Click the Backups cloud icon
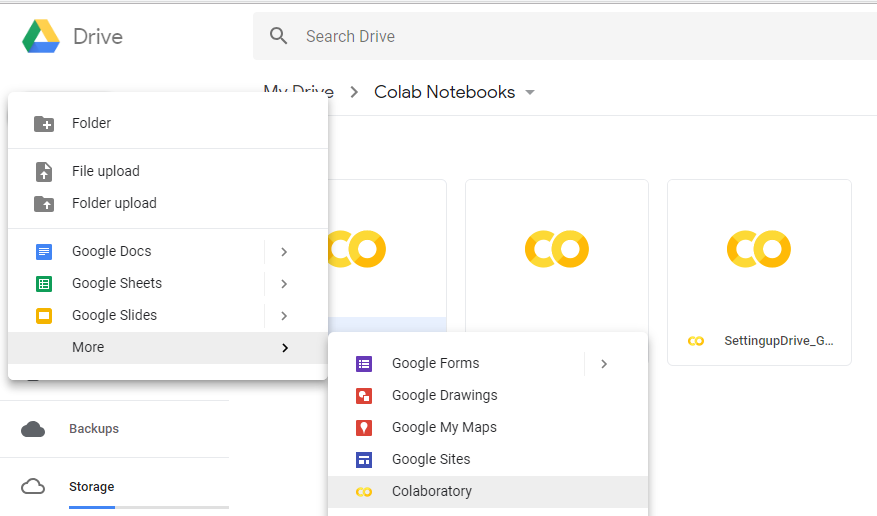Image resolution: width=877 pixels, height=516 pixels. click(33, 429)
